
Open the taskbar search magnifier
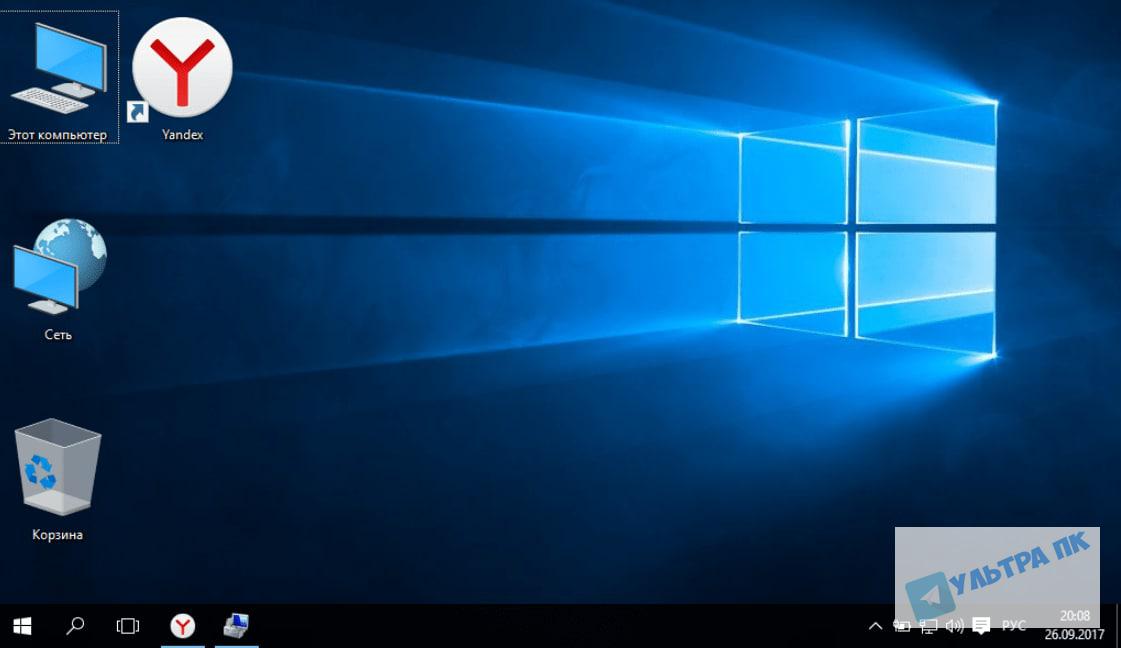click(x=74, y=627)
